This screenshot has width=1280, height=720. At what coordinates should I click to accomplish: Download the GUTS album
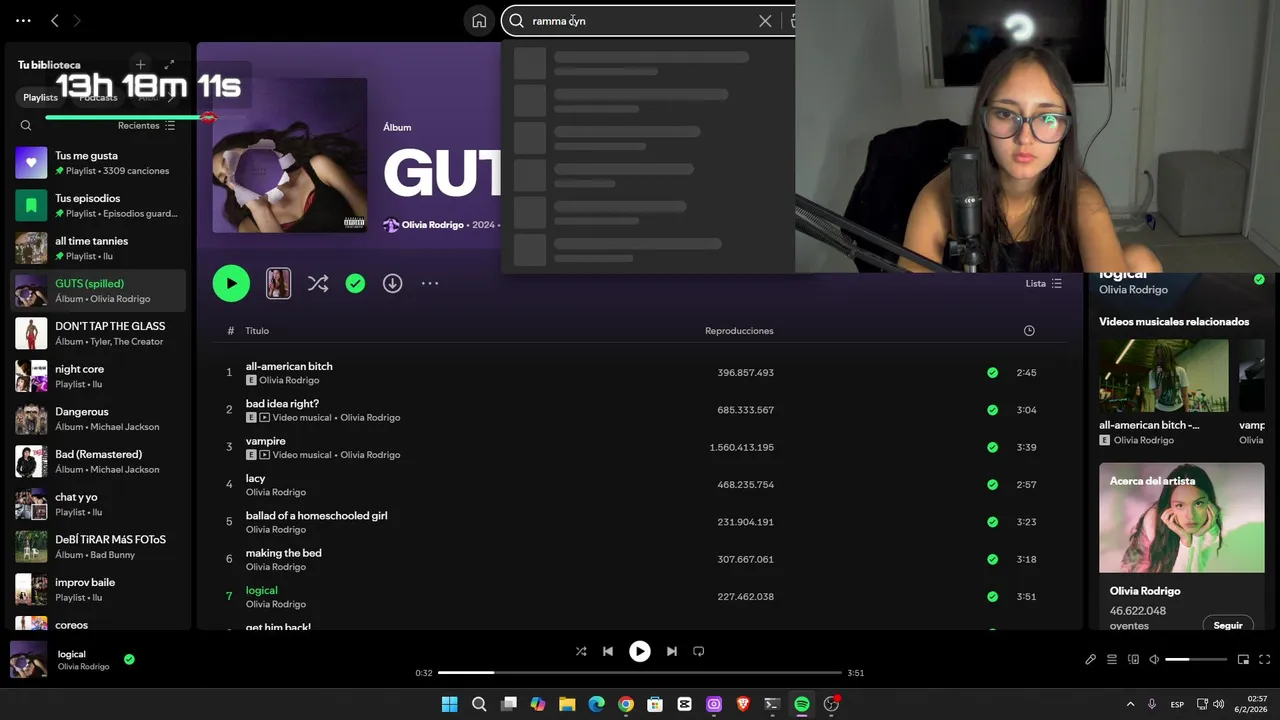tap(392, 283)
